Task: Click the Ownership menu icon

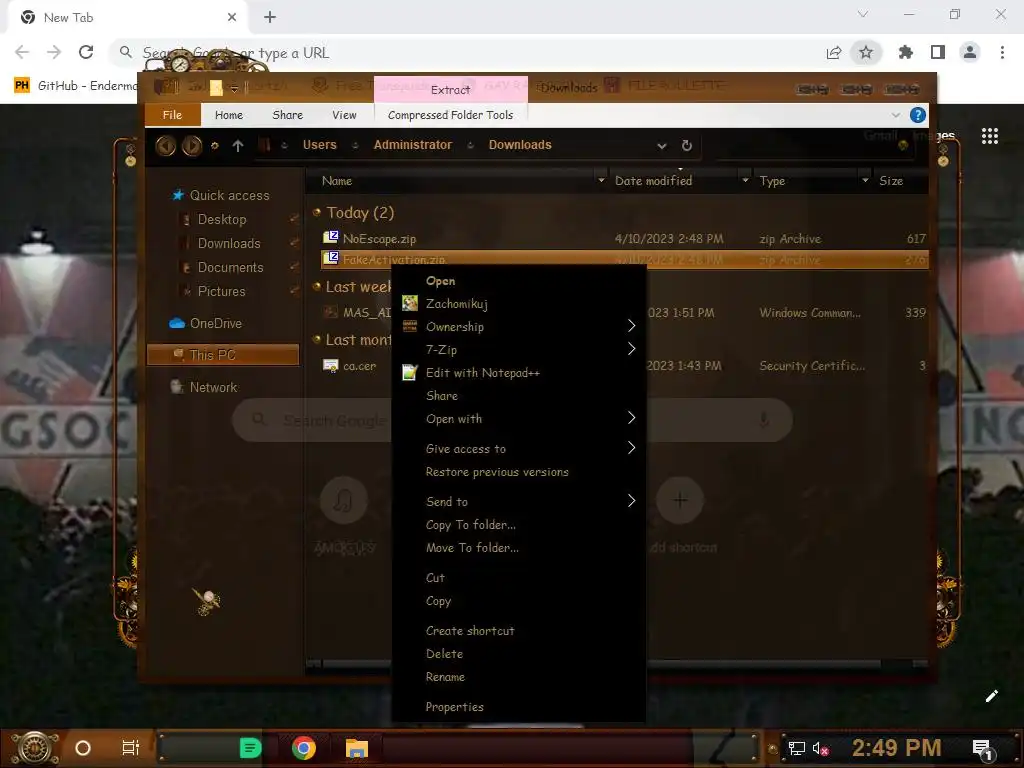Action: coord(409,326)
